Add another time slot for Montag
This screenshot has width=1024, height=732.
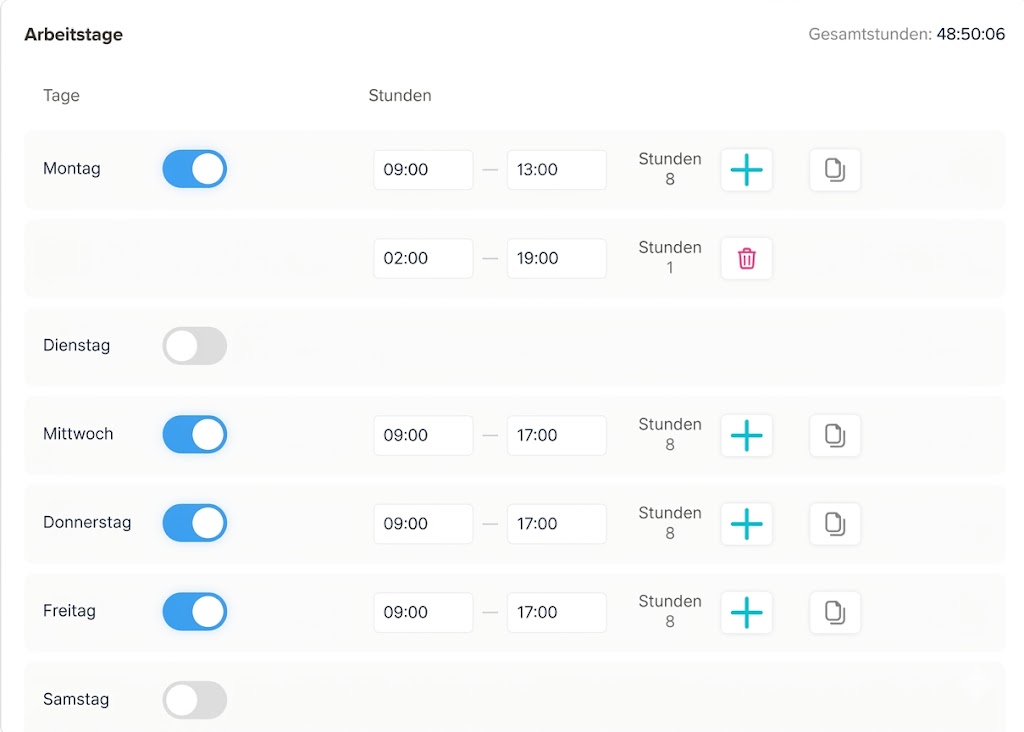coord(746,170)
